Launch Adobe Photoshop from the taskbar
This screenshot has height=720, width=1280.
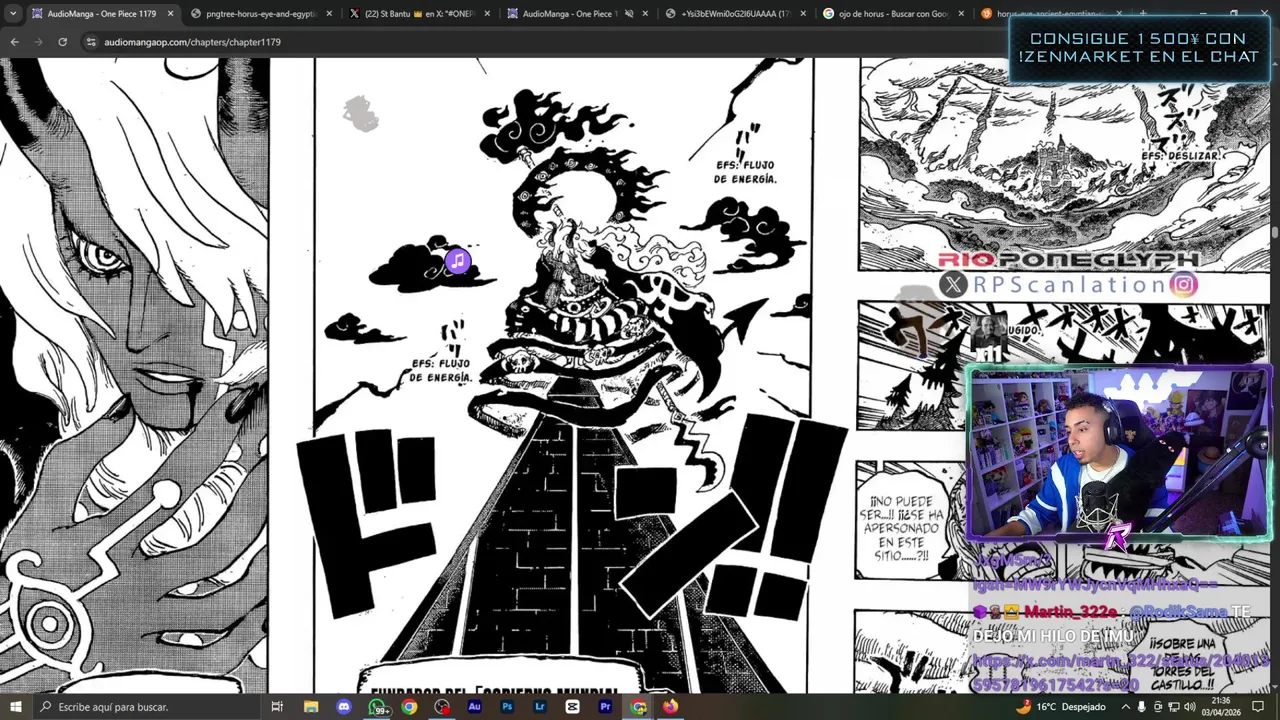[507, 707]
